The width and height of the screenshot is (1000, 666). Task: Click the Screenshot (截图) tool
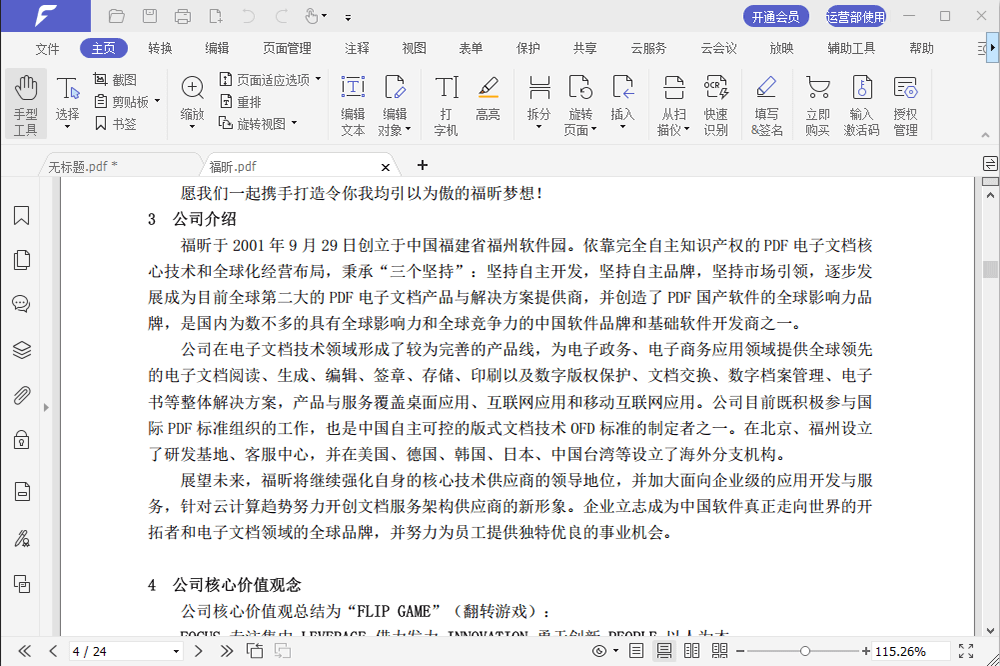coord(115,80)
